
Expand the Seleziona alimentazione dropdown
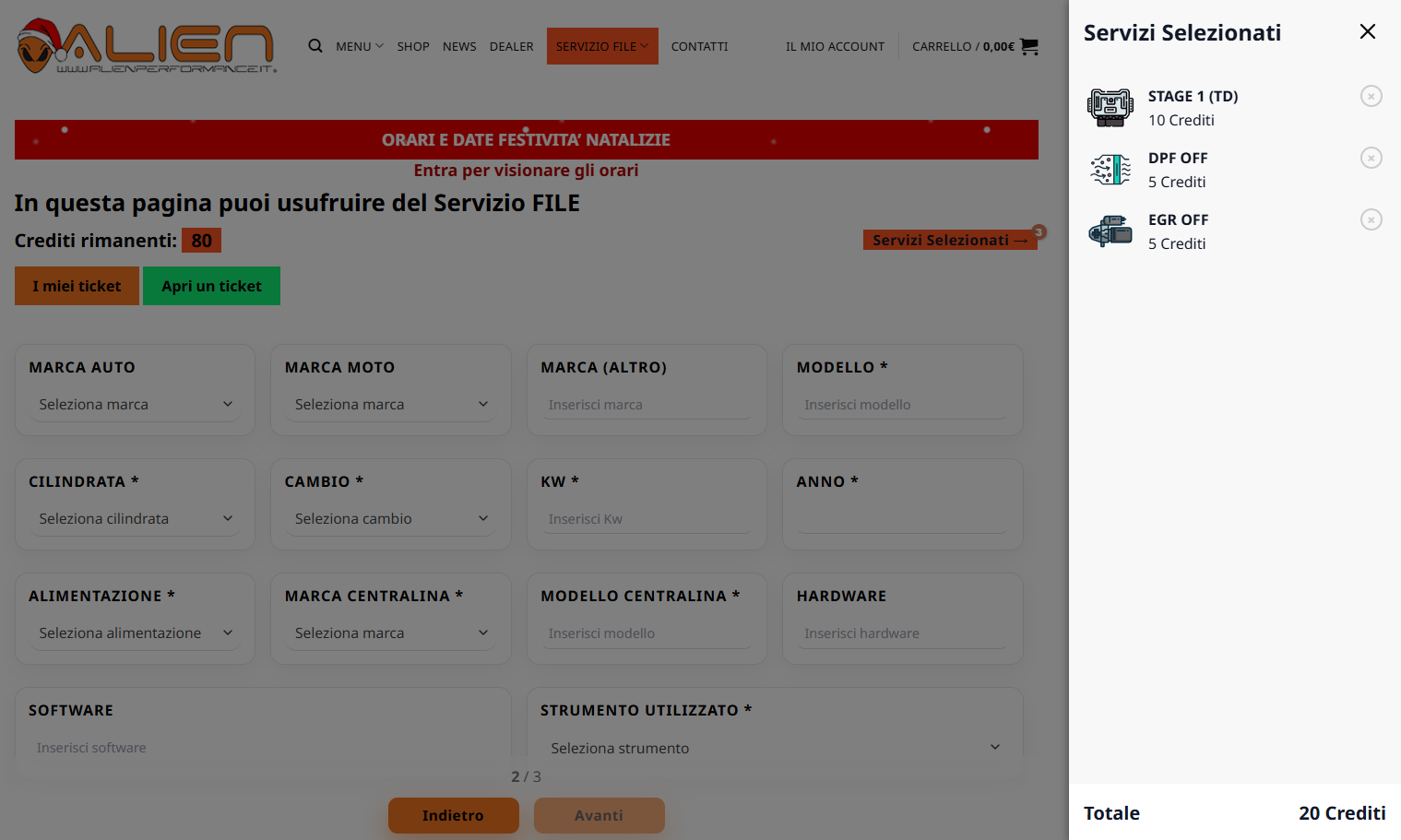(x=135, y=633)
